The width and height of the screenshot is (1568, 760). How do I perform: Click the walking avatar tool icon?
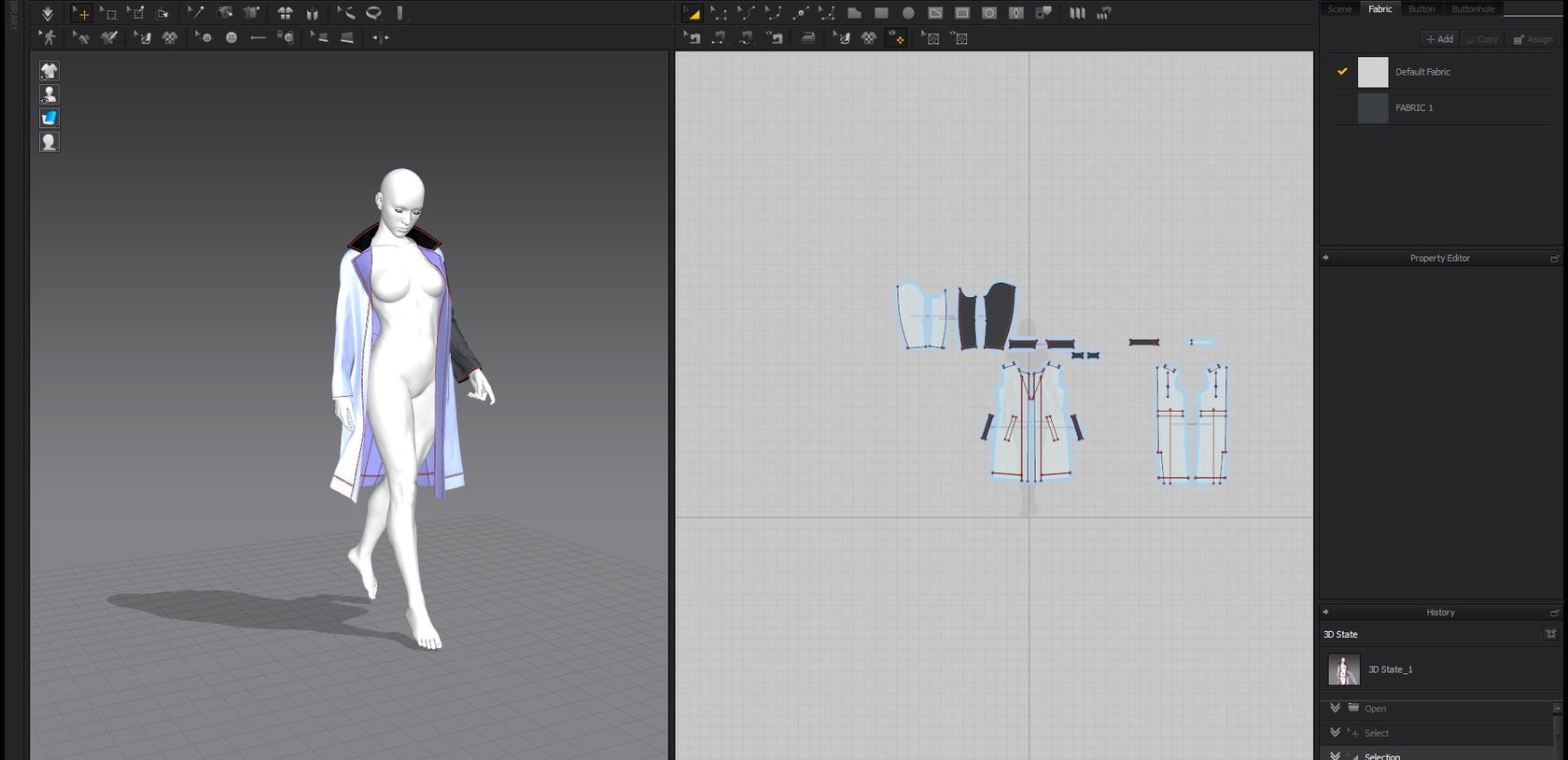(x=48, y=37)
